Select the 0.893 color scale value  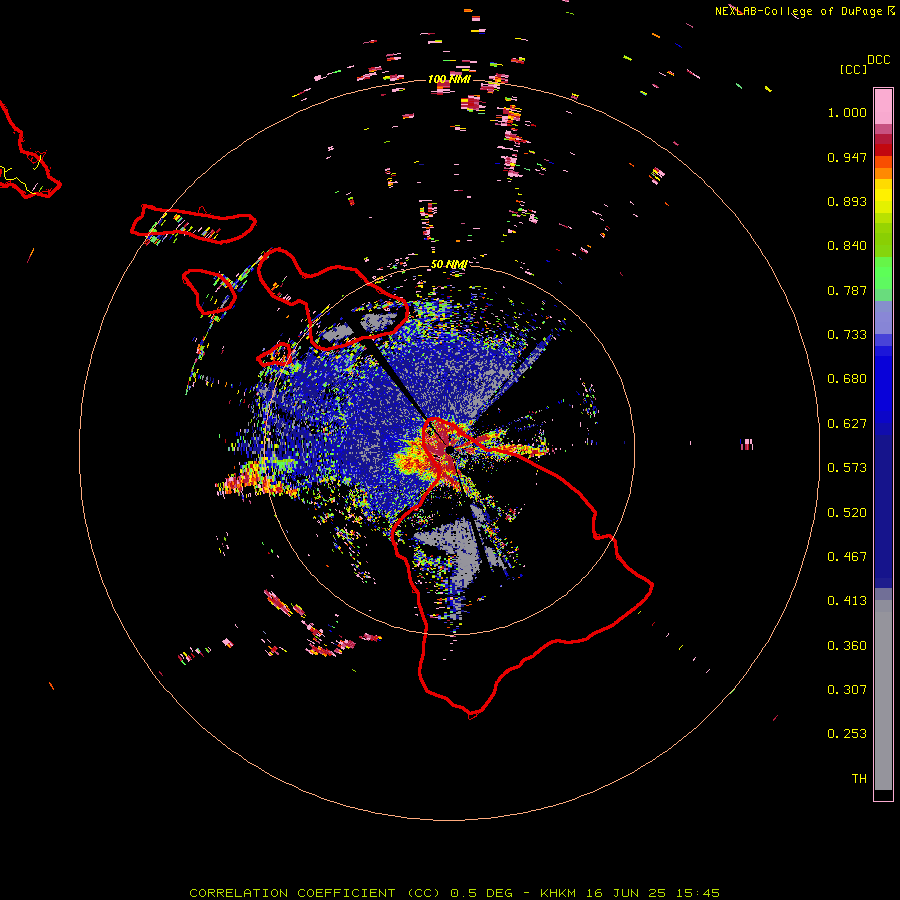point(847,201)
